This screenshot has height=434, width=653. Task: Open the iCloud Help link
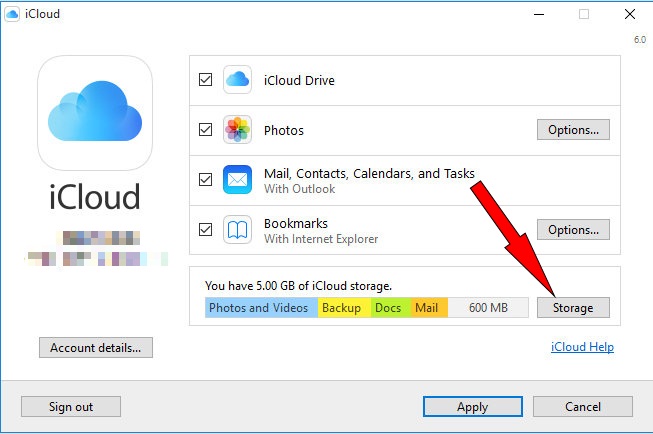pyautogui.click(x=582, y=348)
